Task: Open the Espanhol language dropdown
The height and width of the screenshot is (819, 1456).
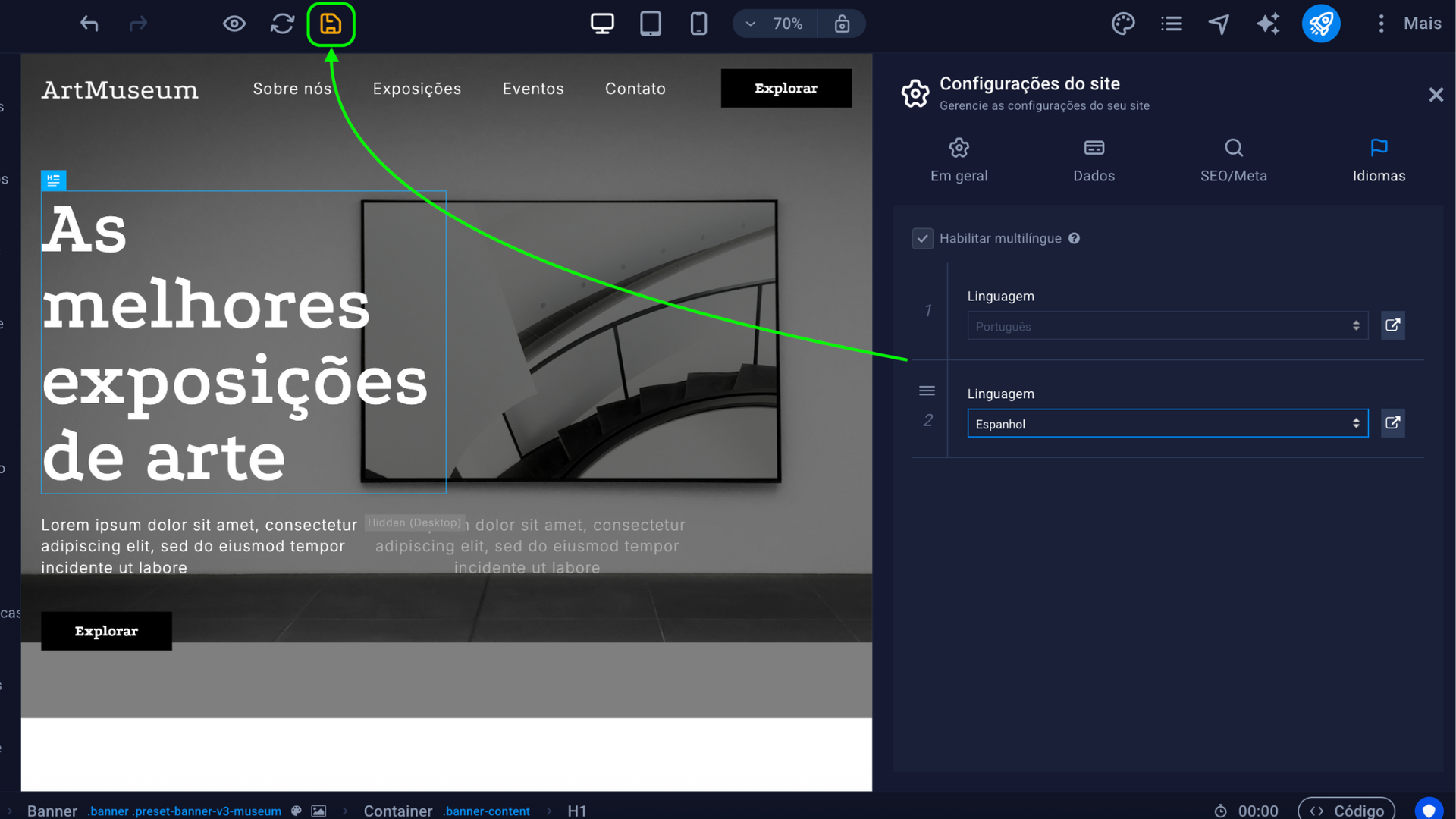Action: (x=1168, y=423)
